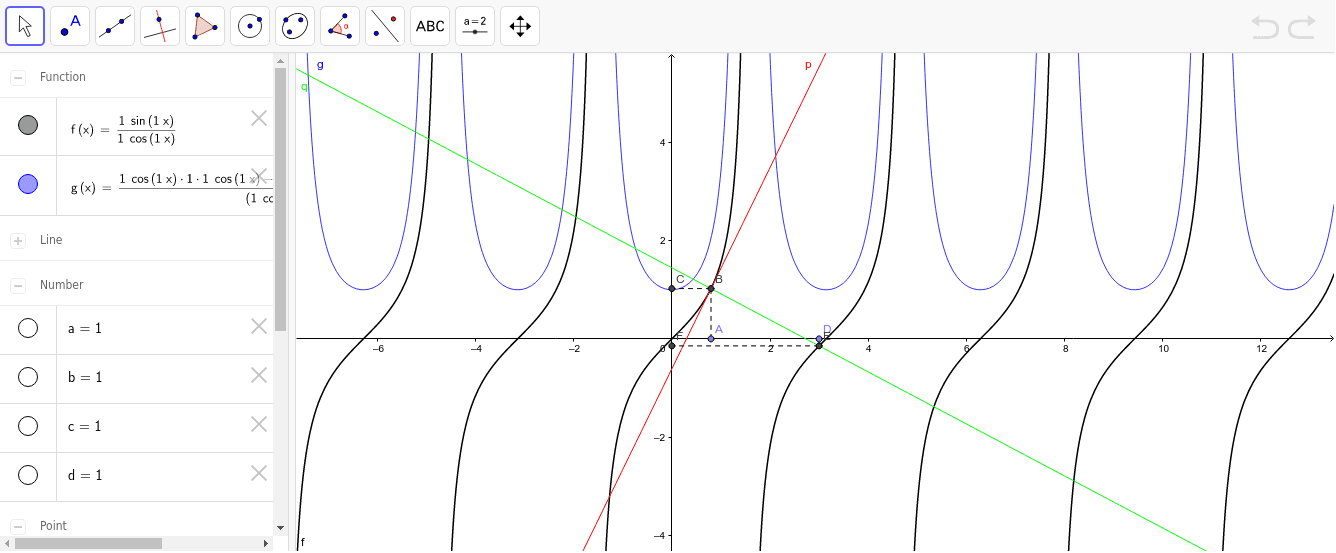1336x553 pixels.
Task: Select the b = 1 entry text
Action: point(85,377)
